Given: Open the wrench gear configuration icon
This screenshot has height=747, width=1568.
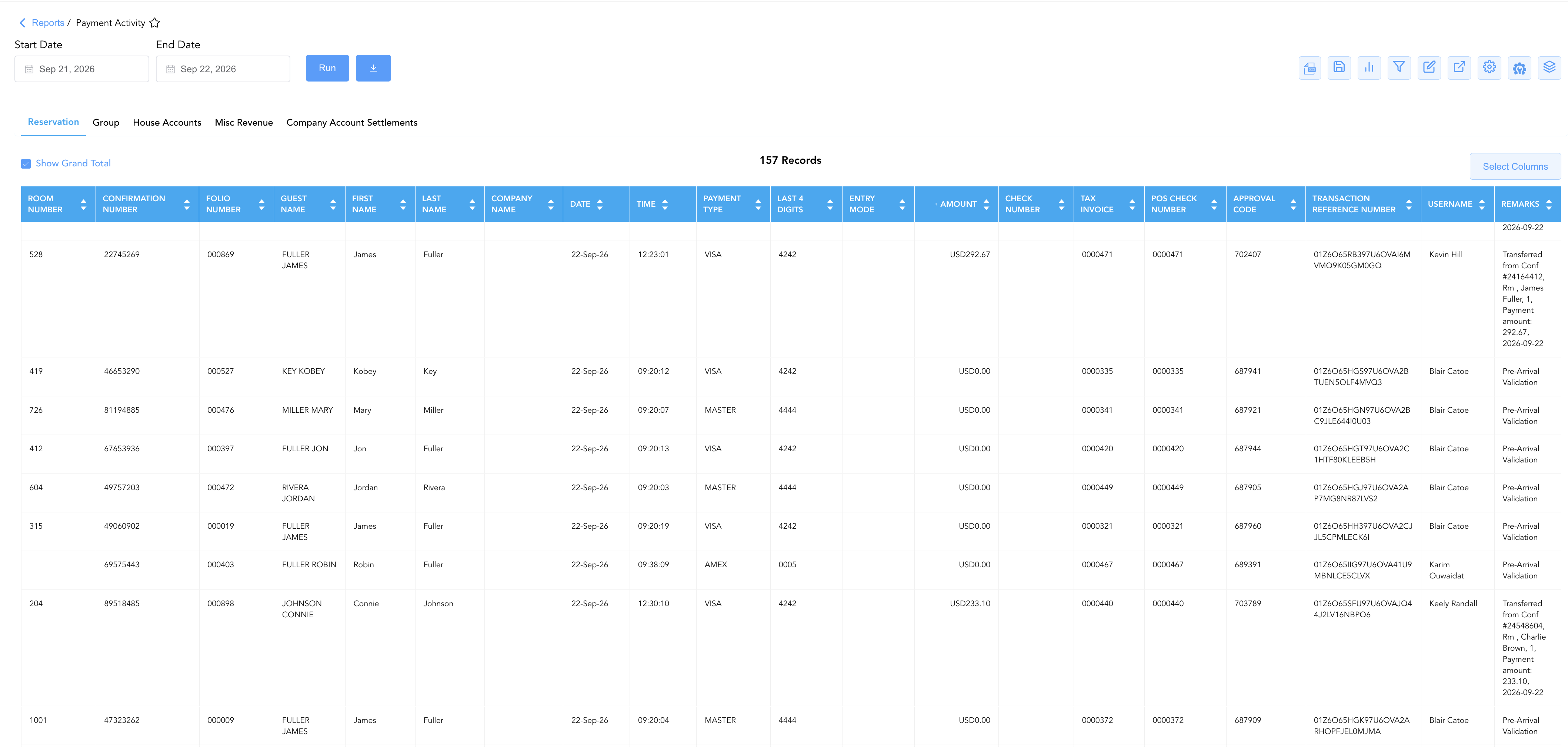Looking at the screenshot, I should (1519, 68).
